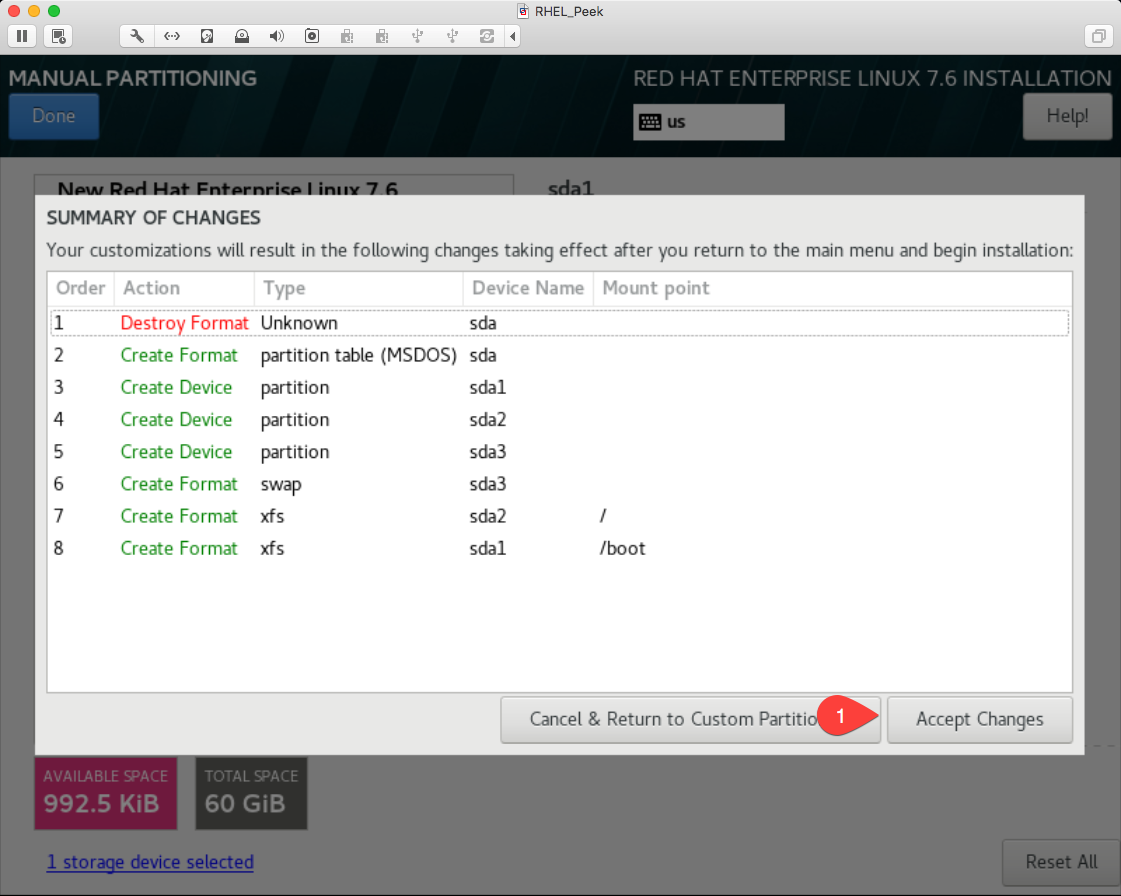Select Create Device row for sda1

[x=560, y=388]
